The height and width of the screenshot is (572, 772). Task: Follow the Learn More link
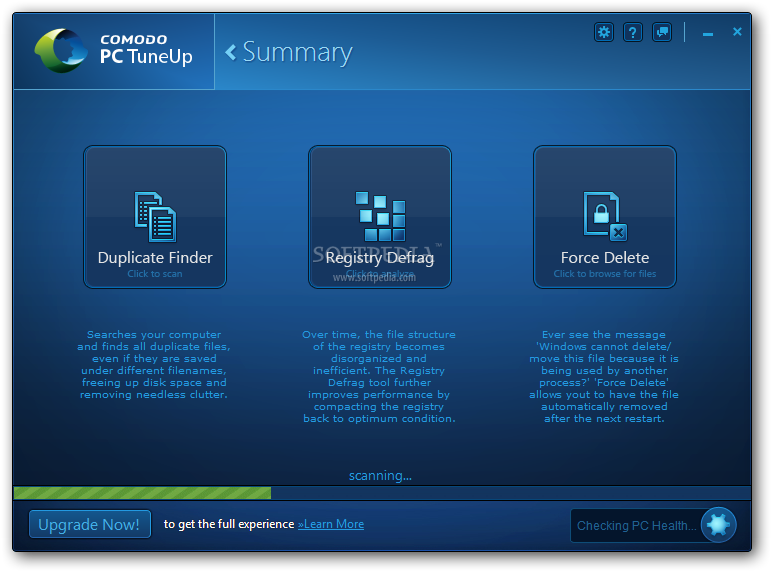(x=331, y=524)
